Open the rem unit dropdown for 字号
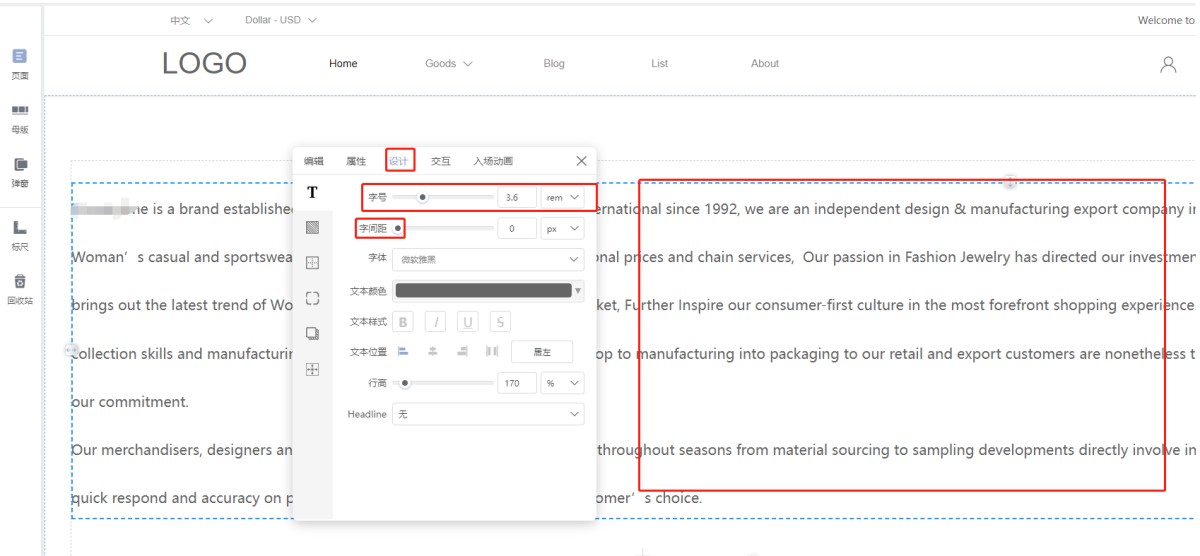This screenshot has height=556, width=1200. (x=562, y=198)
